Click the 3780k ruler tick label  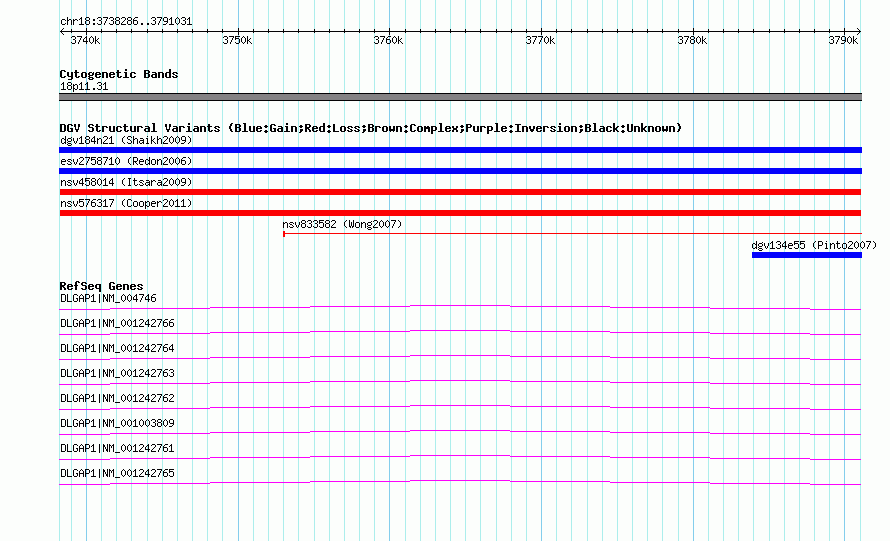692,40
